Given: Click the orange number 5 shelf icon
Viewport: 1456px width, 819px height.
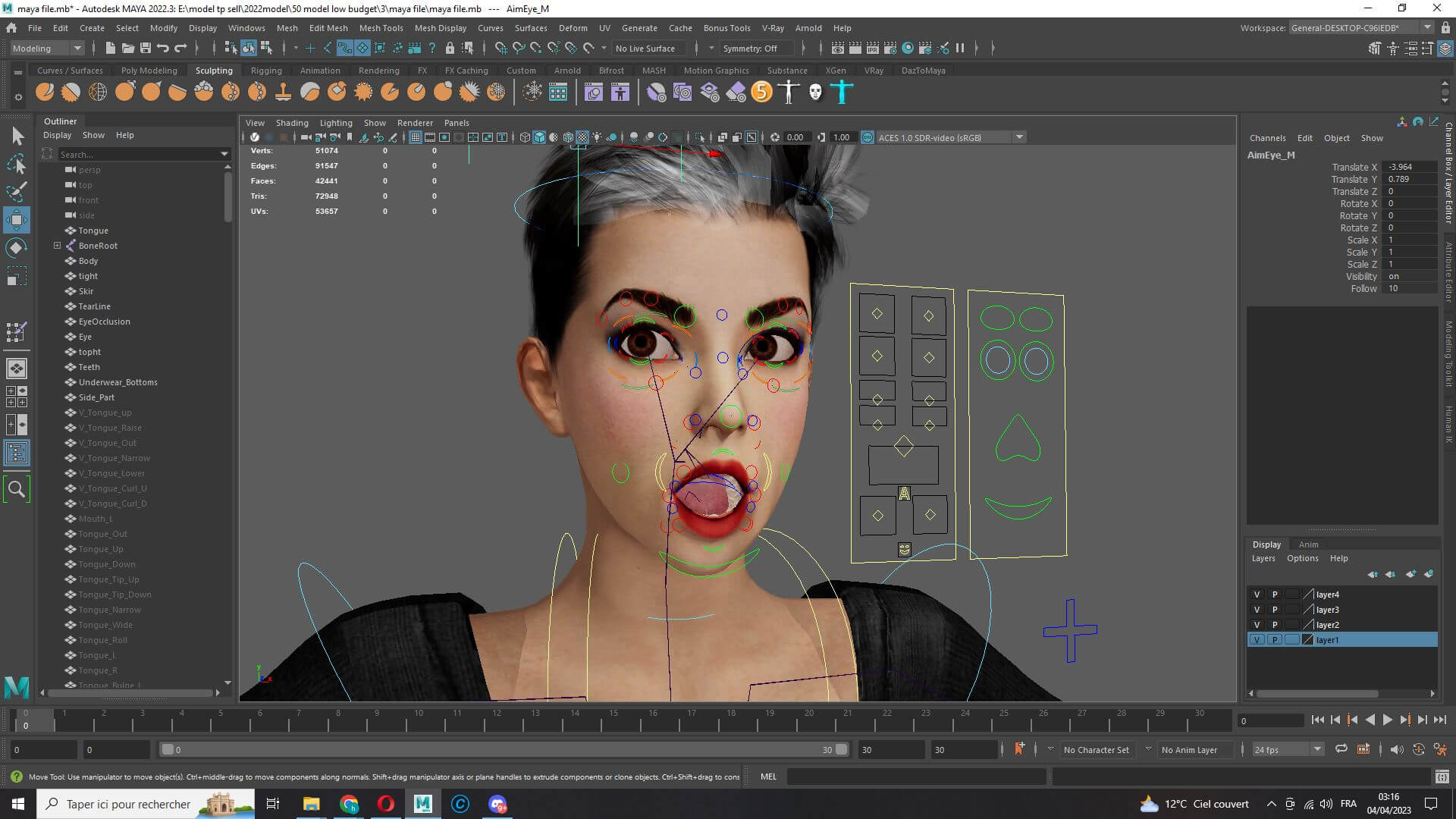Looking at the screenshot, I should pos(761,93).
